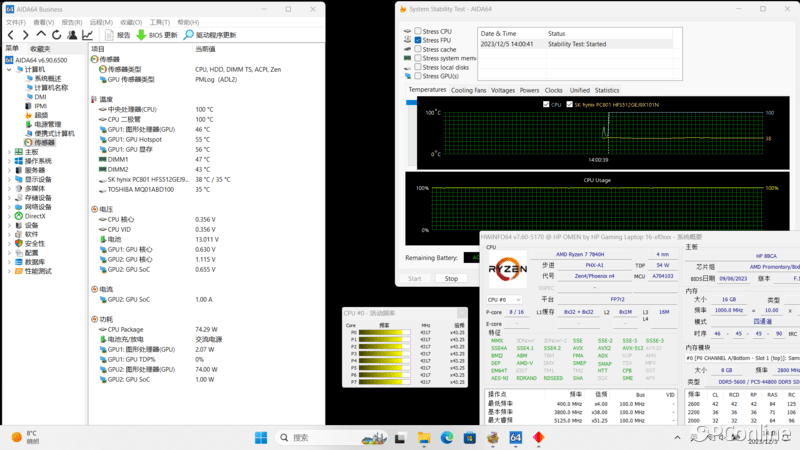Open the graph icon in AIDA64 toolbar
800x450 pixels.
(x=88, y=35)
